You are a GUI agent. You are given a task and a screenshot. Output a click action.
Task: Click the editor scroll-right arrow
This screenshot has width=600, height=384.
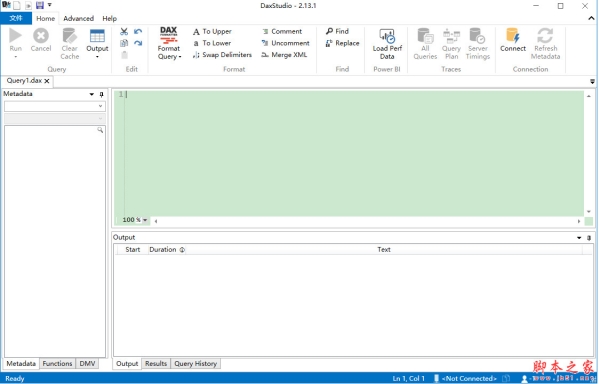point(579,221)
